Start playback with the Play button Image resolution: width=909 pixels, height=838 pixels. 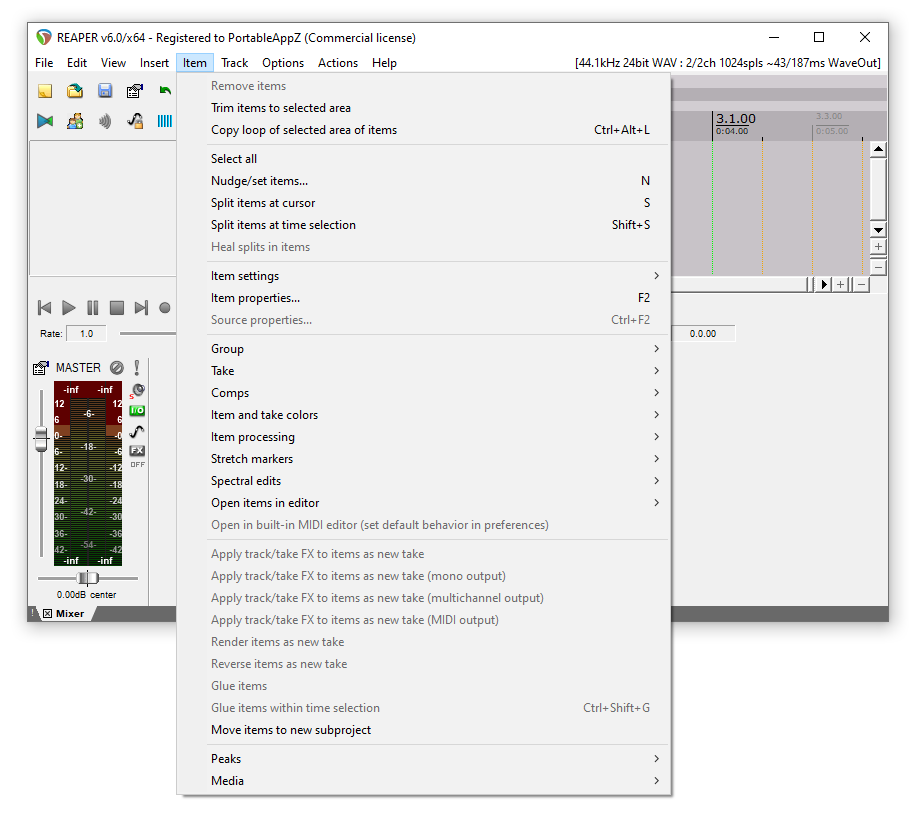tap(68, 308)
